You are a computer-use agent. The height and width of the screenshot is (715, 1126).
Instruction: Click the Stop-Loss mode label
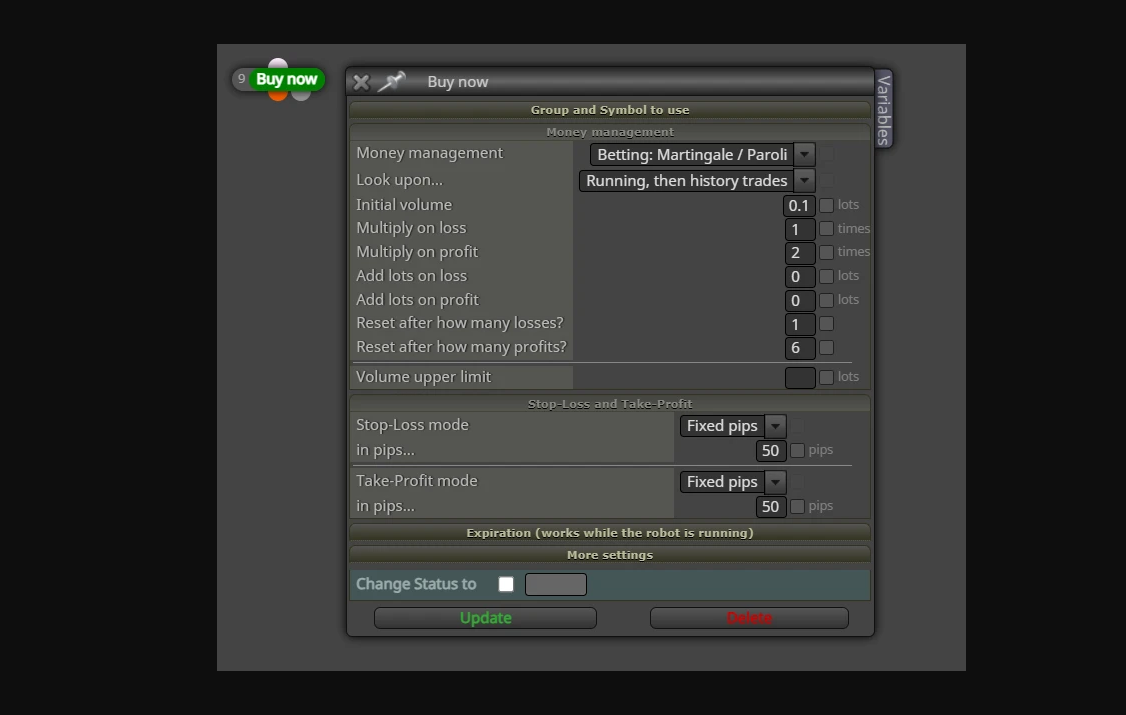(412, 425)
